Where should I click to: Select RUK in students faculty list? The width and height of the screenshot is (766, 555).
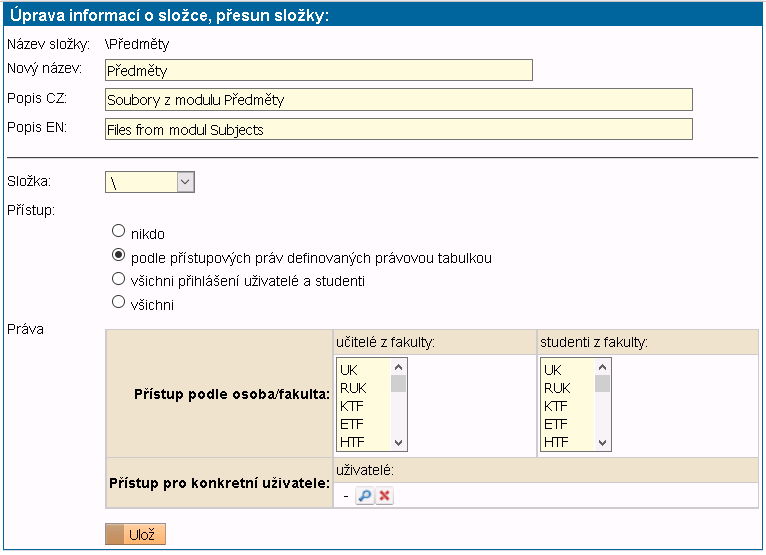click(x=566, y=388)
